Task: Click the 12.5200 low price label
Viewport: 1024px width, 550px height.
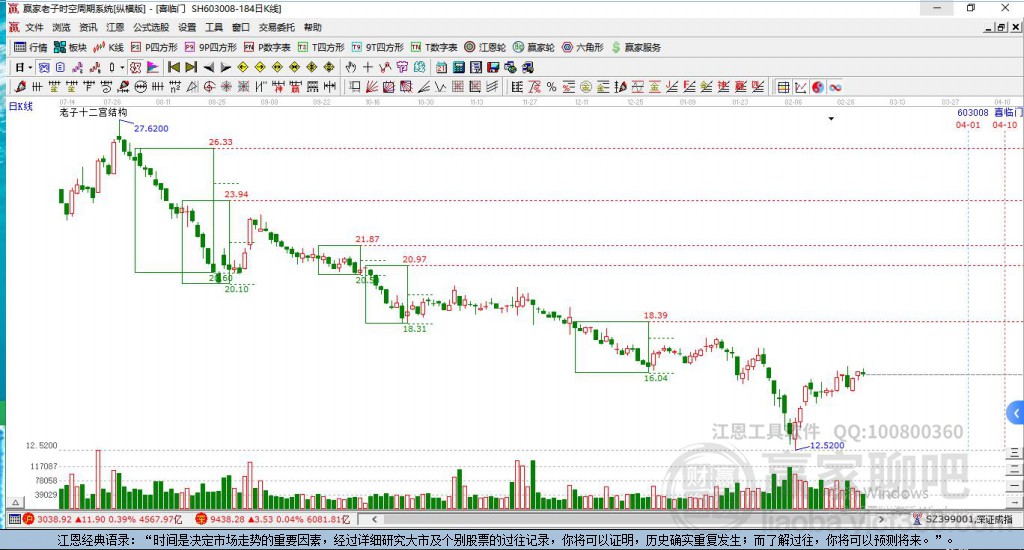Action: pos(827,445)
